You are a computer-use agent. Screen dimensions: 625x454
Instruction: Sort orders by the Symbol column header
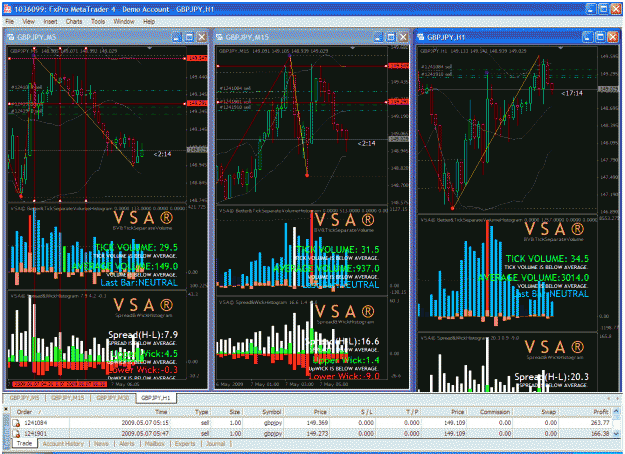click(x=263, y=412)
